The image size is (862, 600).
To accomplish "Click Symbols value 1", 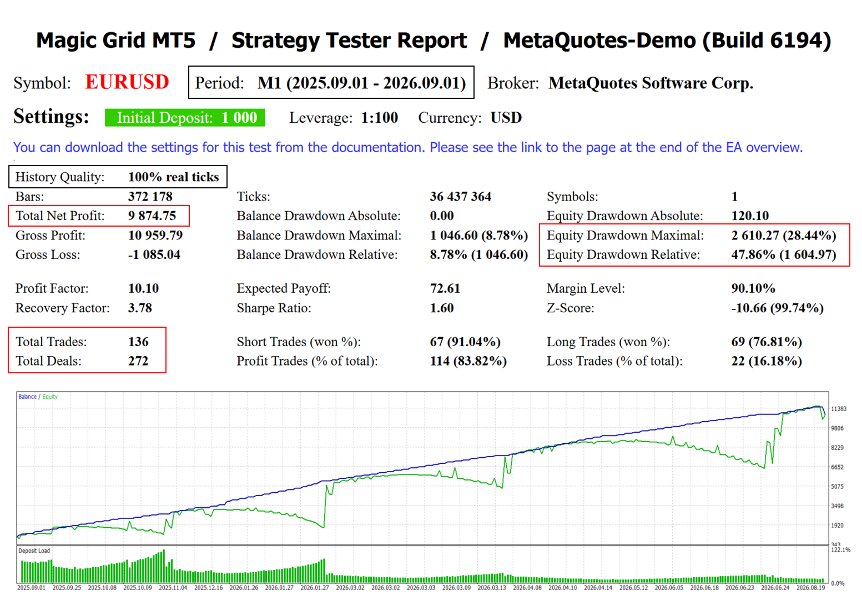I will tap(734, 196).
